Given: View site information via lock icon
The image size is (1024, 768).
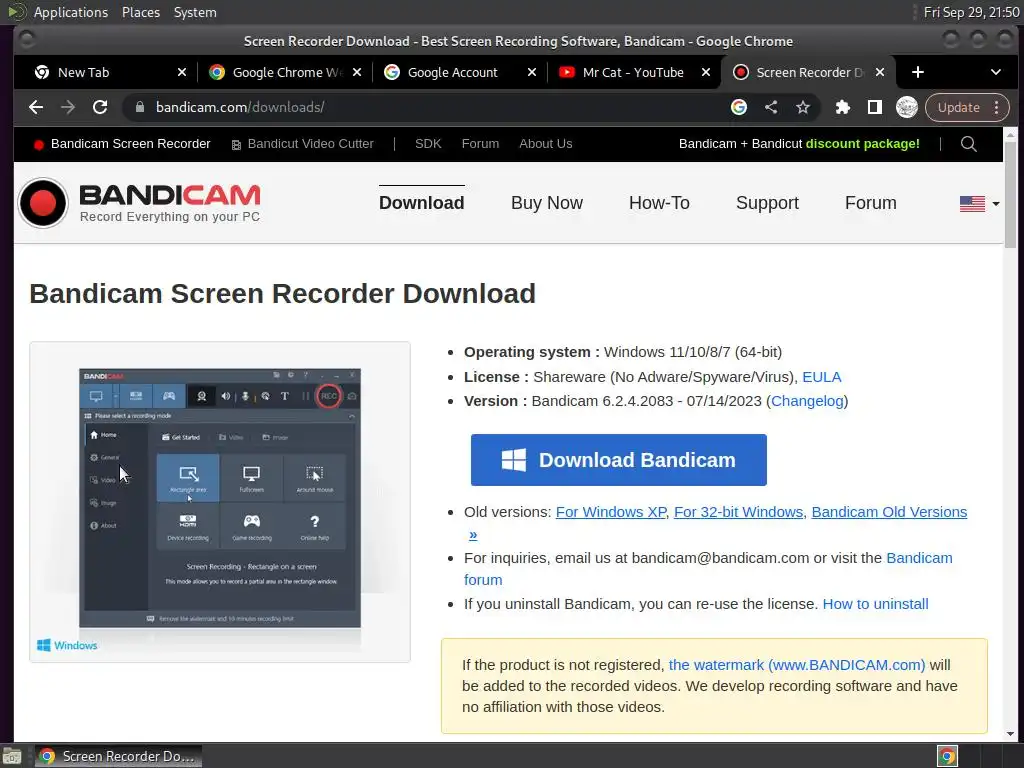Looking at the screenshot, I should coord(140,107).
